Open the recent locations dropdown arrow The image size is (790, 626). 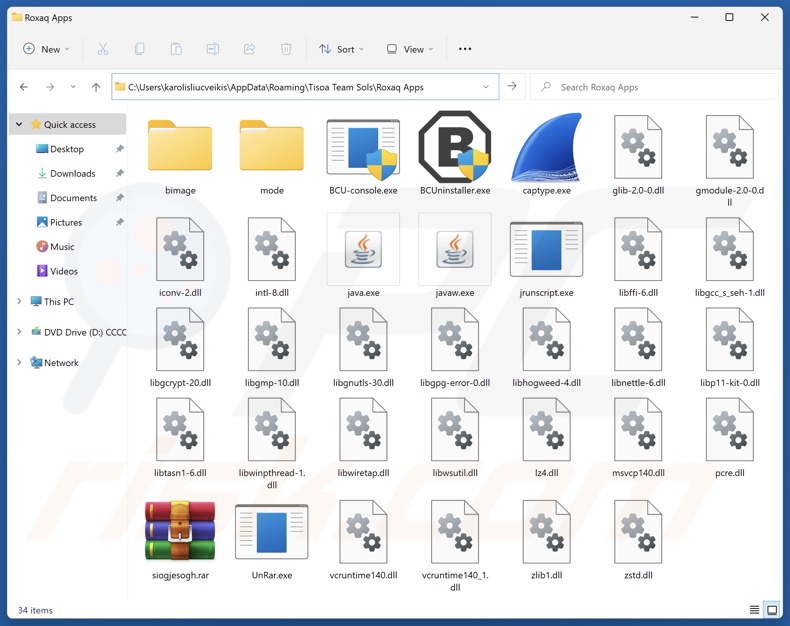(73, 87)
